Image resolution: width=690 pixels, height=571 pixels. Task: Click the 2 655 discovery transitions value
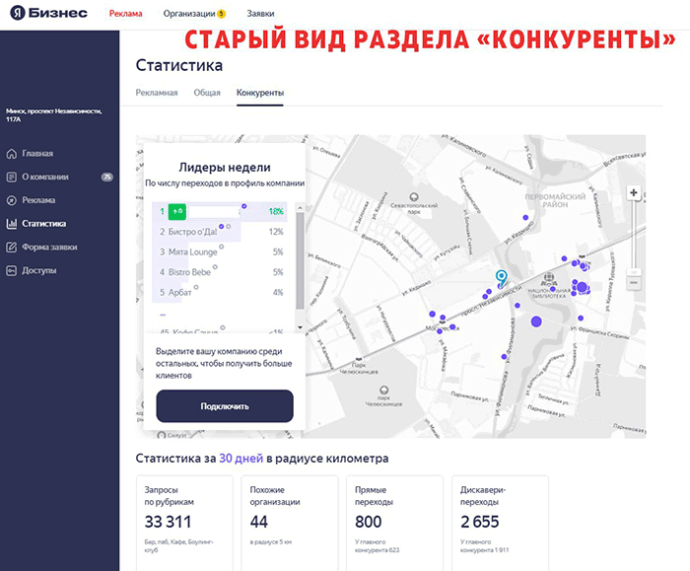pos(480,522)
